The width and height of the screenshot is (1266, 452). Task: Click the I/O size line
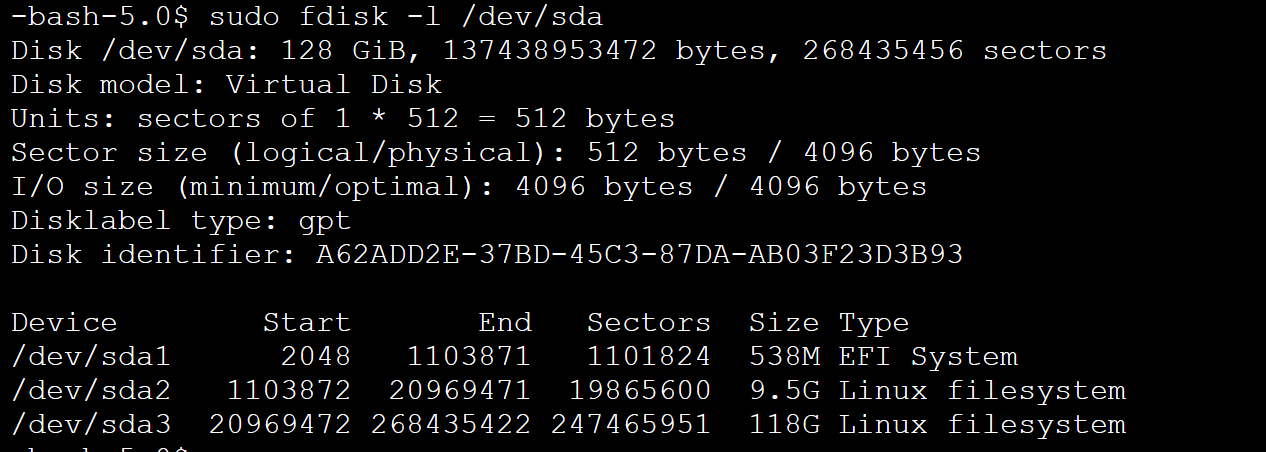pyautogui.click(x=469, y=186)
